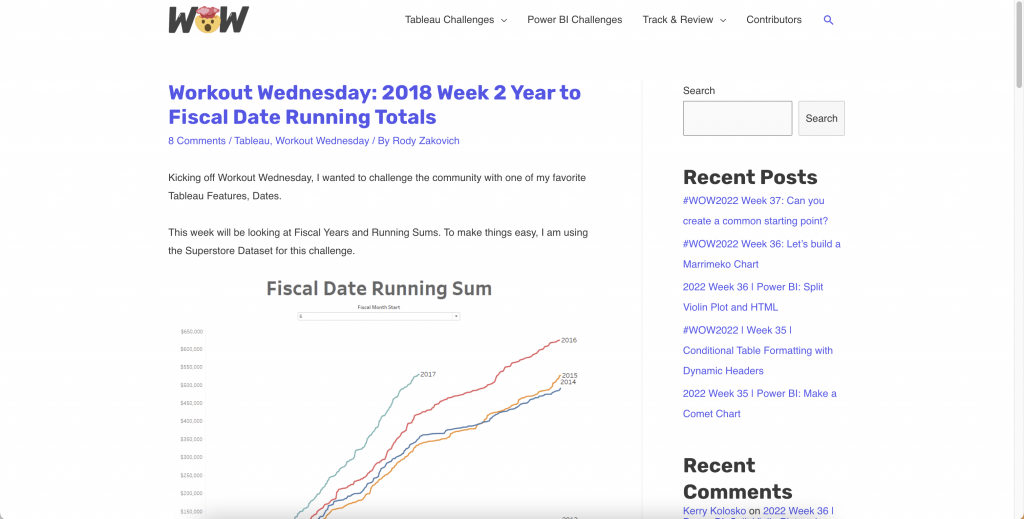Open the post title link about Fiscal Date Running Totals

[374, 104]
